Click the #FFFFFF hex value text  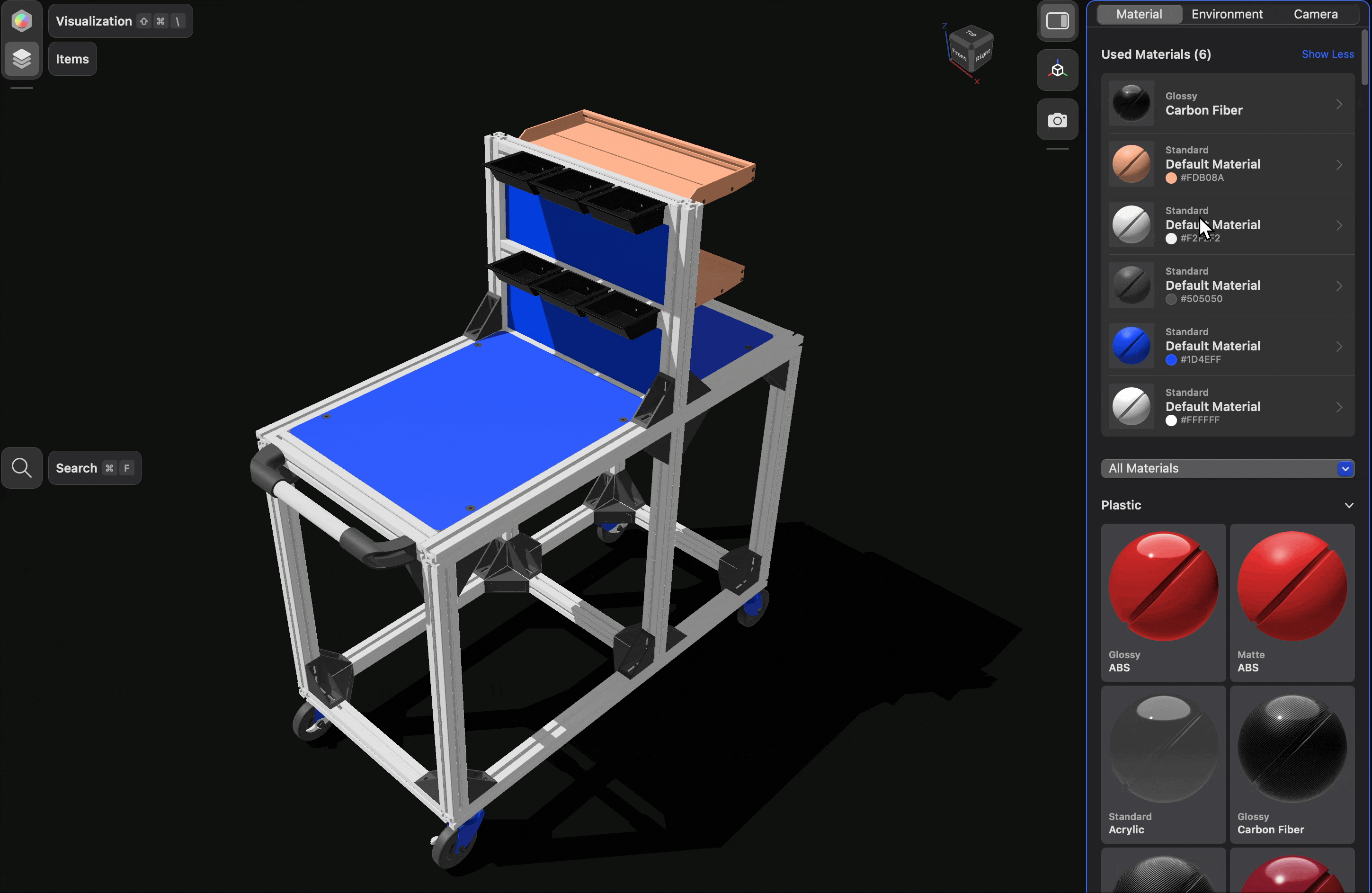coord(1200,420)
